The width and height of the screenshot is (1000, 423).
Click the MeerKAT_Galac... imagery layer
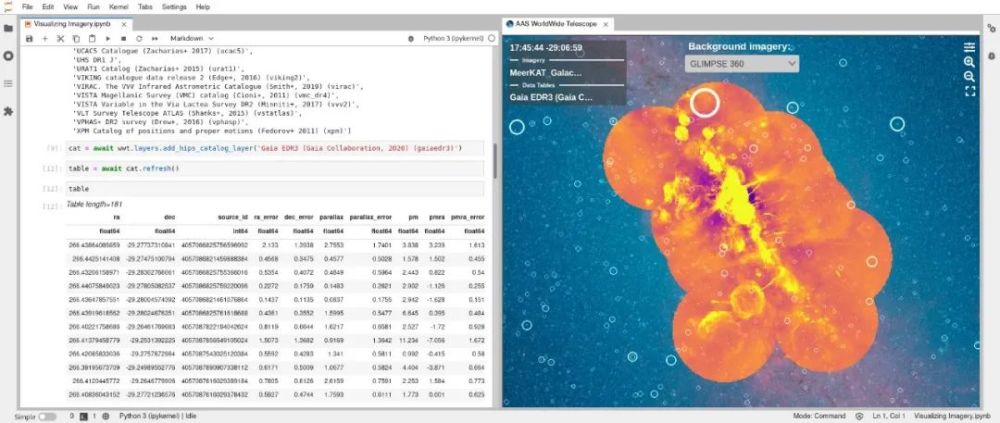tap(545, 72)
